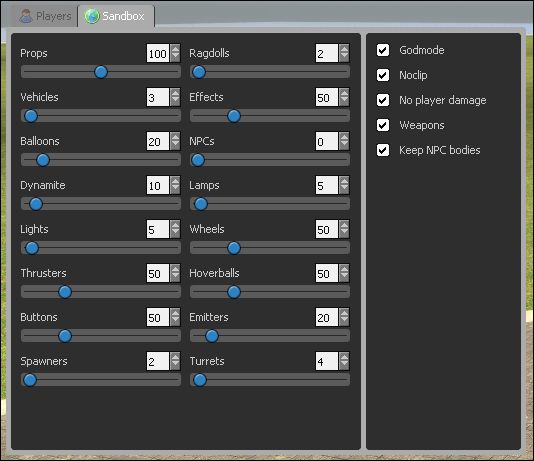Click the Players person icon
Image resolution: width=534 pixels, height=461 pixels.
pos(26,16)
